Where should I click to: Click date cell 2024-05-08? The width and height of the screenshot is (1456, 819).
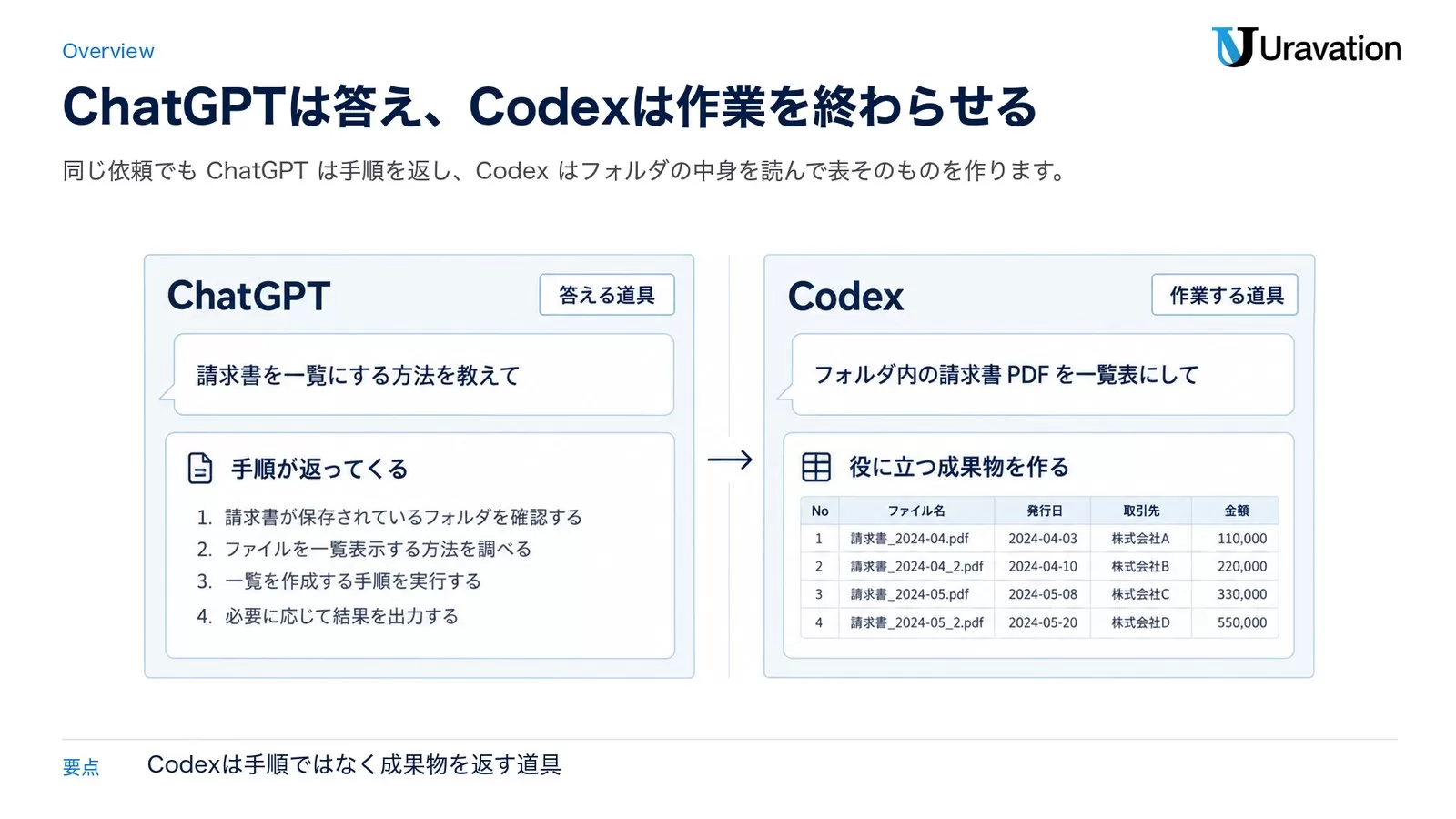(x=1043, y=594)
